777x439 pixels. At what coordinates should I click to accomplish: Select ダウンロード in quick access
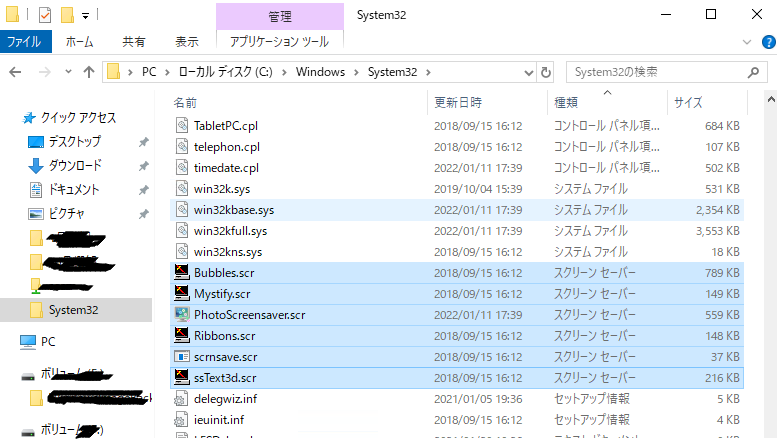pos(75,165)
